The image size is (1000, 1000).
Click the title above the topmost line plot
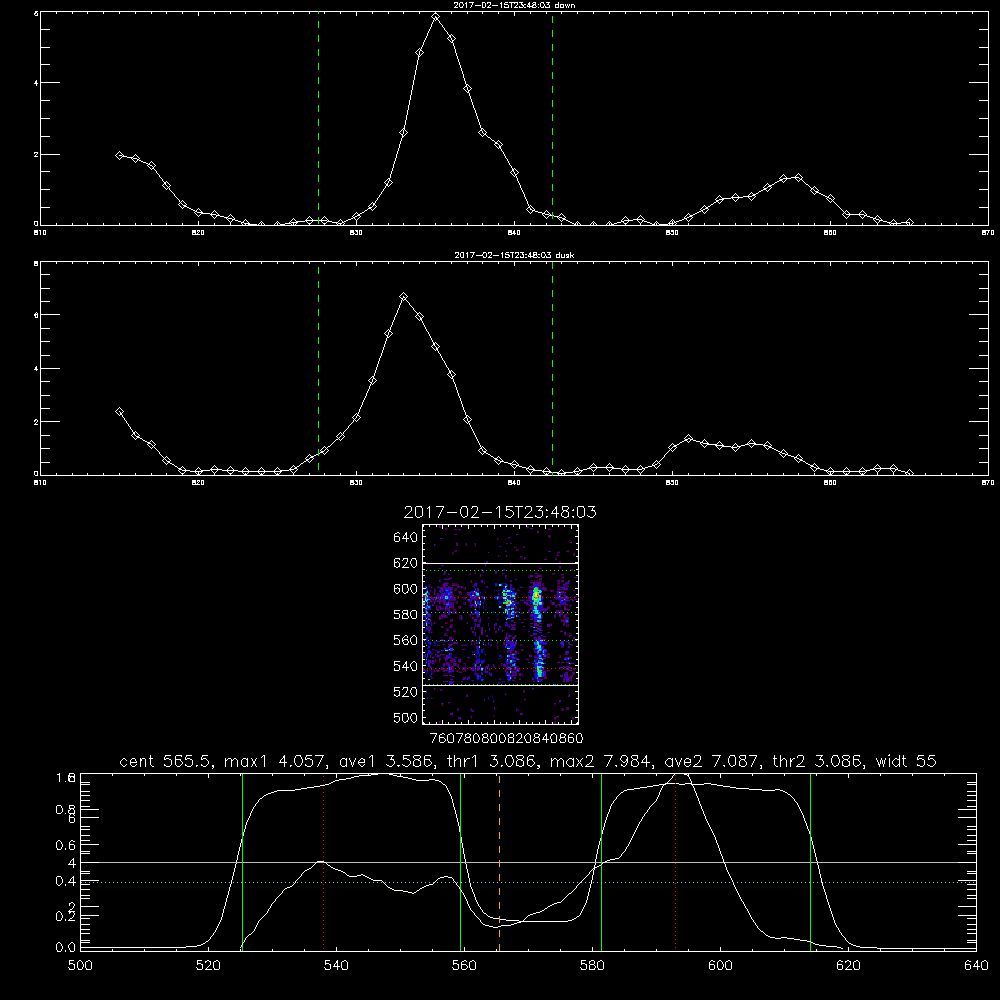pyautogui.click(x=514, y=5)
